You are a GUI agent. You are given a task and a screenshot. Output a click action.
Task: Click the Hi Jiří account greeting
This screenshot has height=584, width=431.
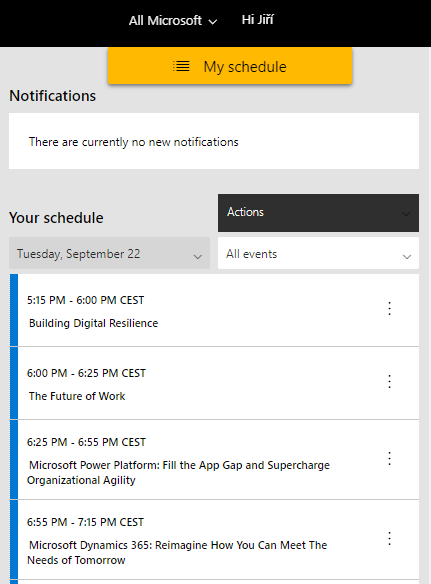[x=257, y=19]
